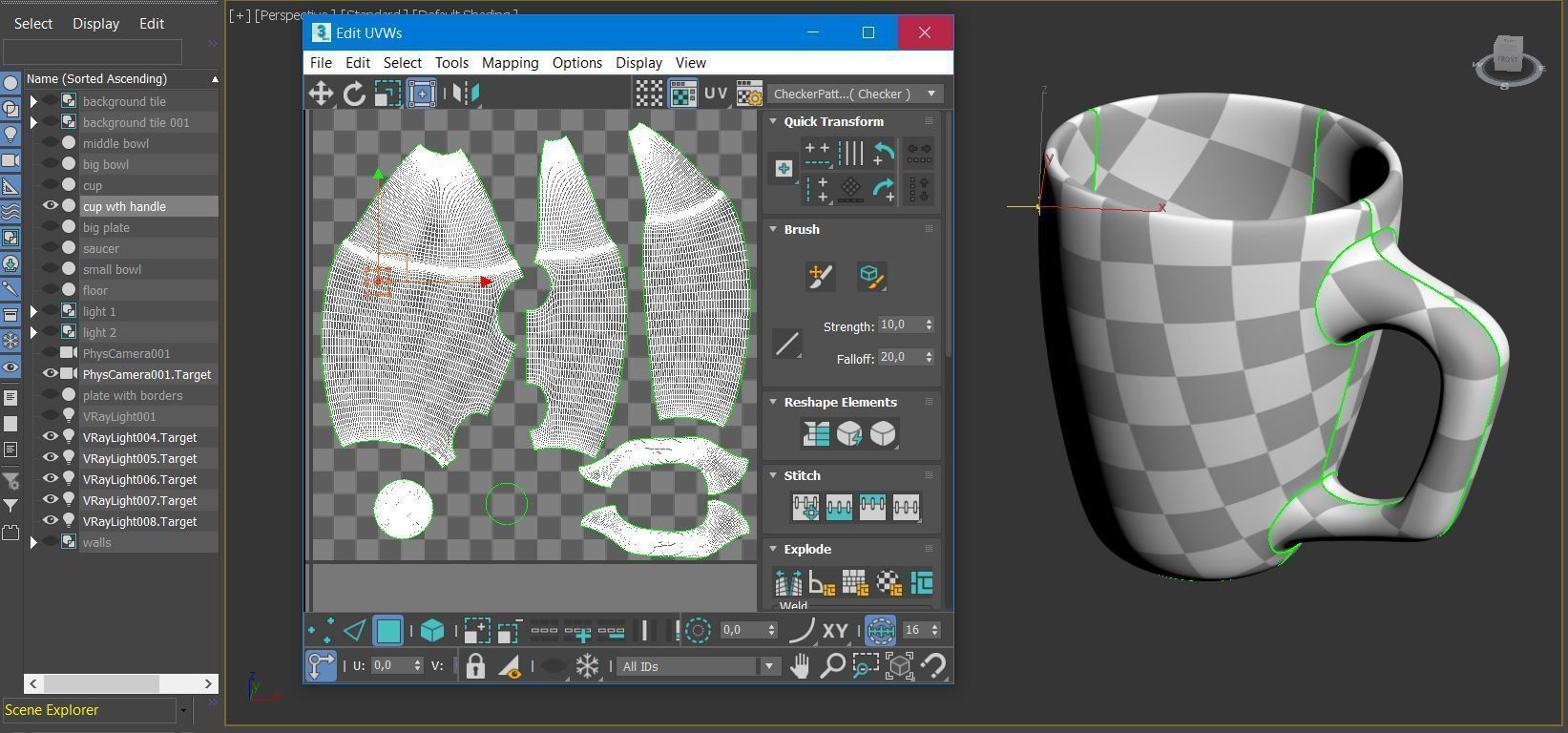Click the Name (Sorted Ascending) column header
This screenshot has width=1568, height=733.
121,79
